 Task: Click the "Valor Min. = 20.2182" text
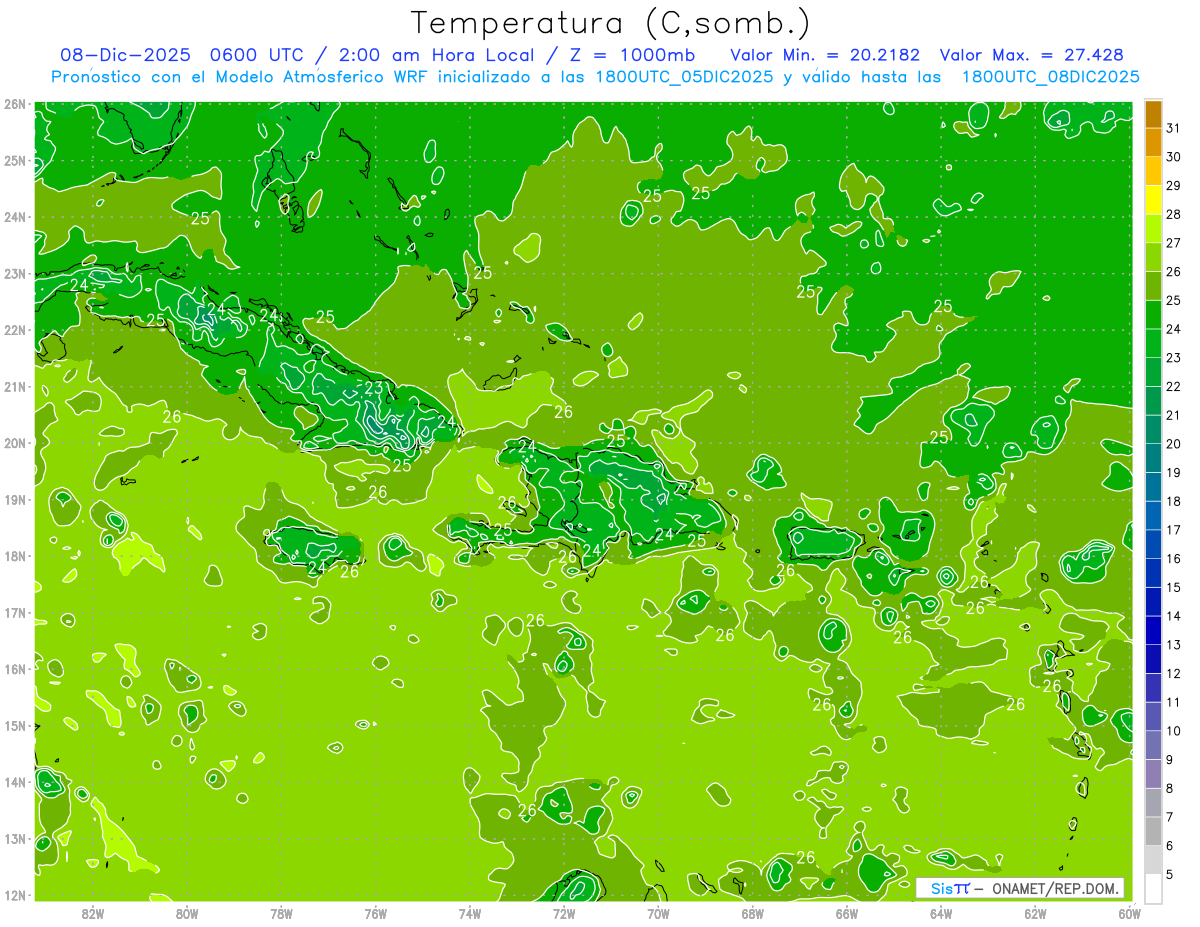click(825, 55)
